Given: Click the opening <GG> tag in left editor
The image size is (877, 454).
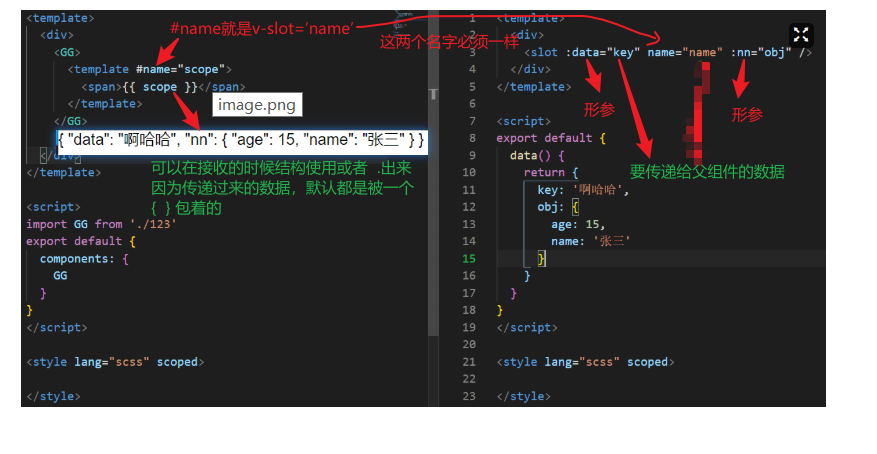Looking at the screenshot, I should (67, 52).
